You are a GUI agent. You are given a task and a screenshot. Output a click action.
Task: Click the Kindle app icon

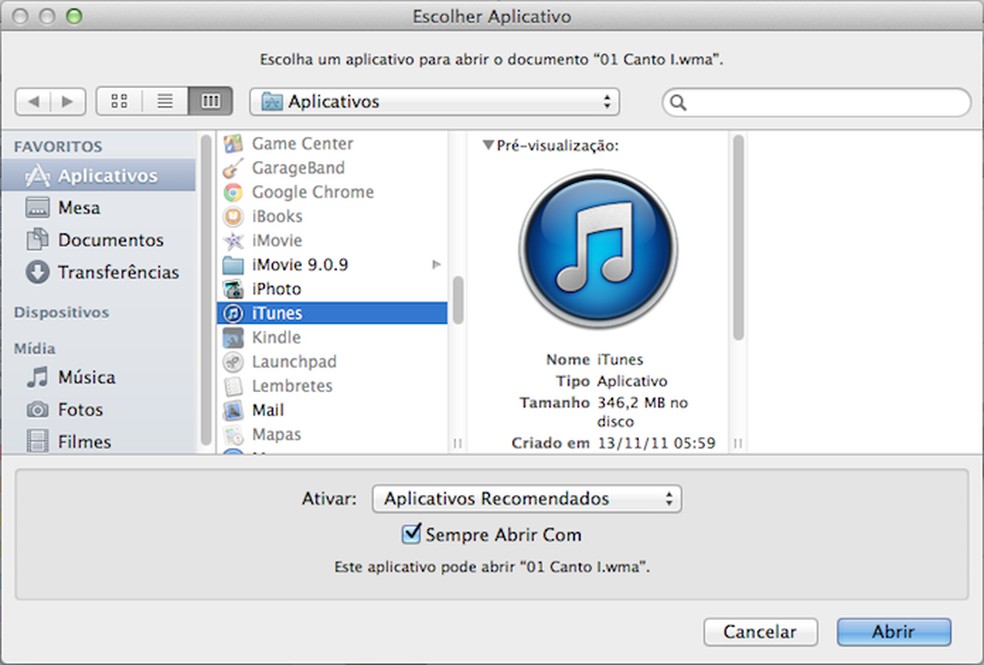233,338
